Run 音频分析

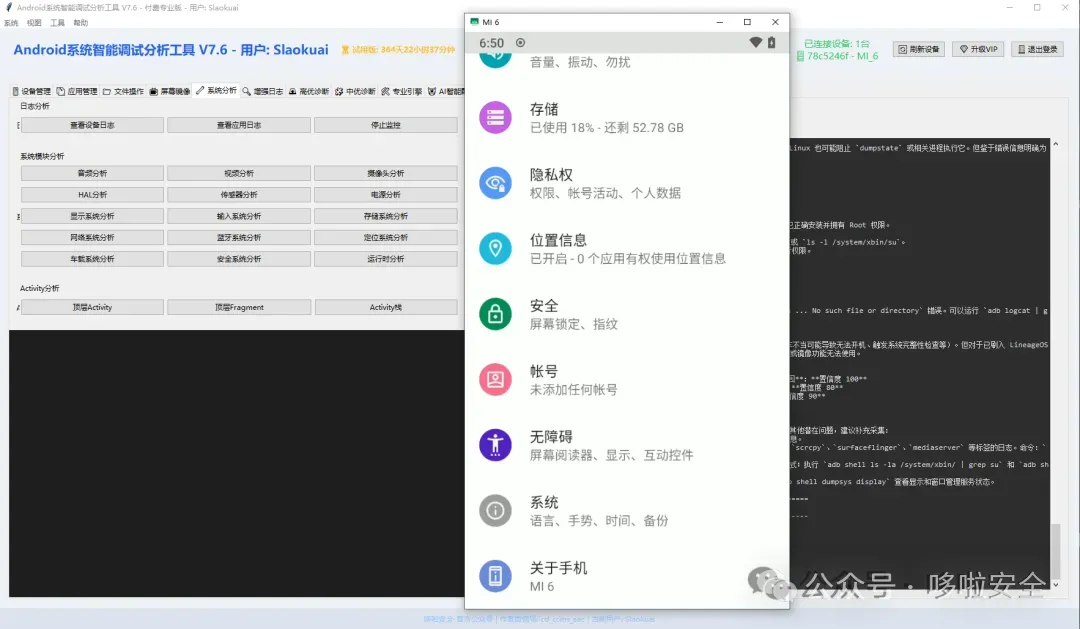point(92,173)
